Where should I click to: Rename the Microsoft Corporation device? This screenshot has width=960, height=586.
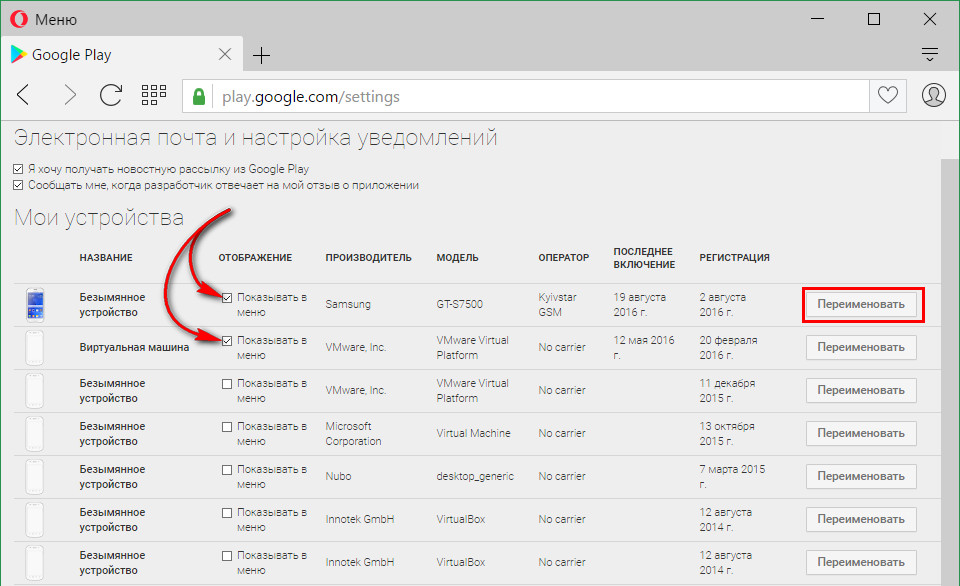(x=861, y=433)
